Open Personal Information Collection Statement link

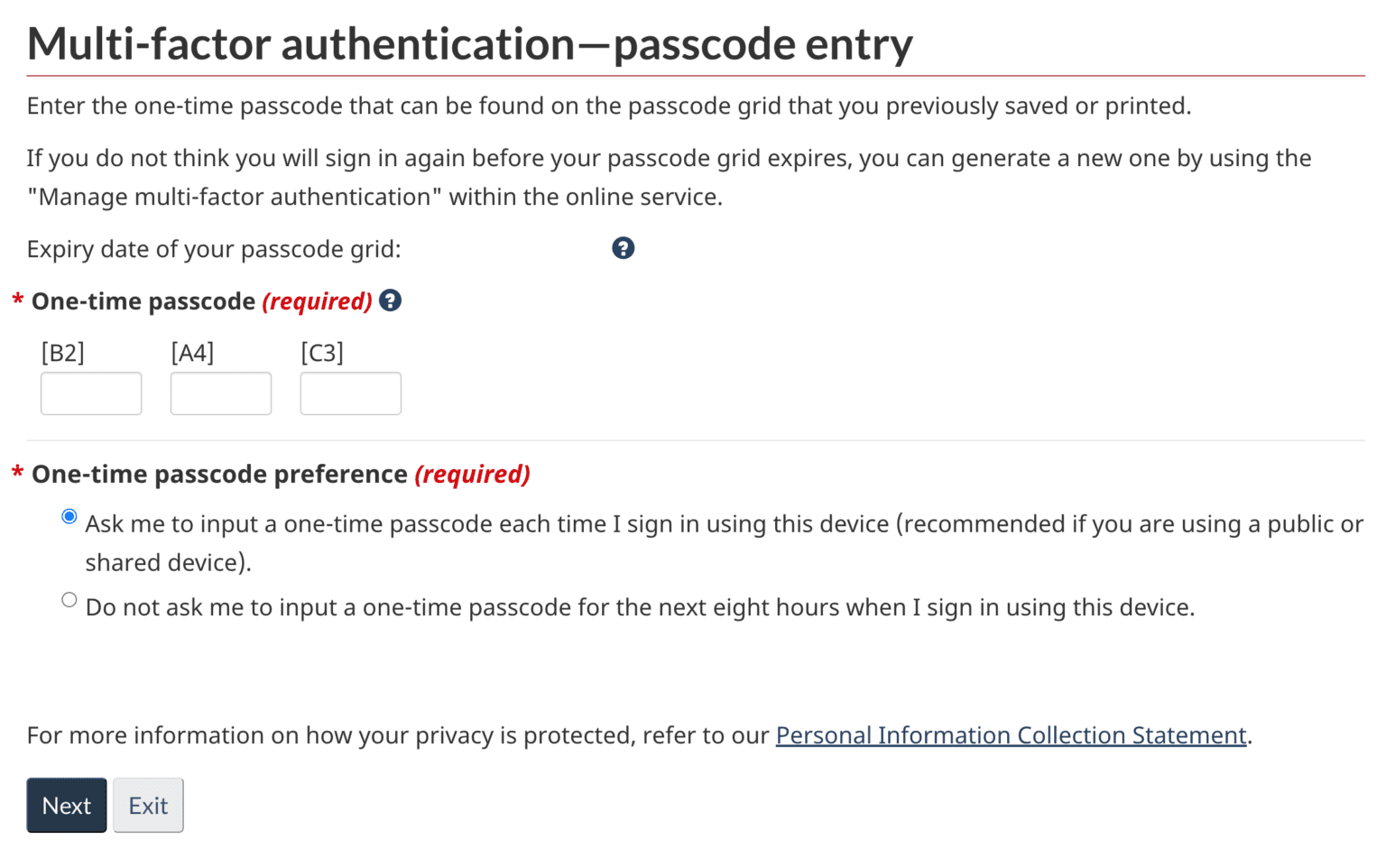coord(1011,735)
